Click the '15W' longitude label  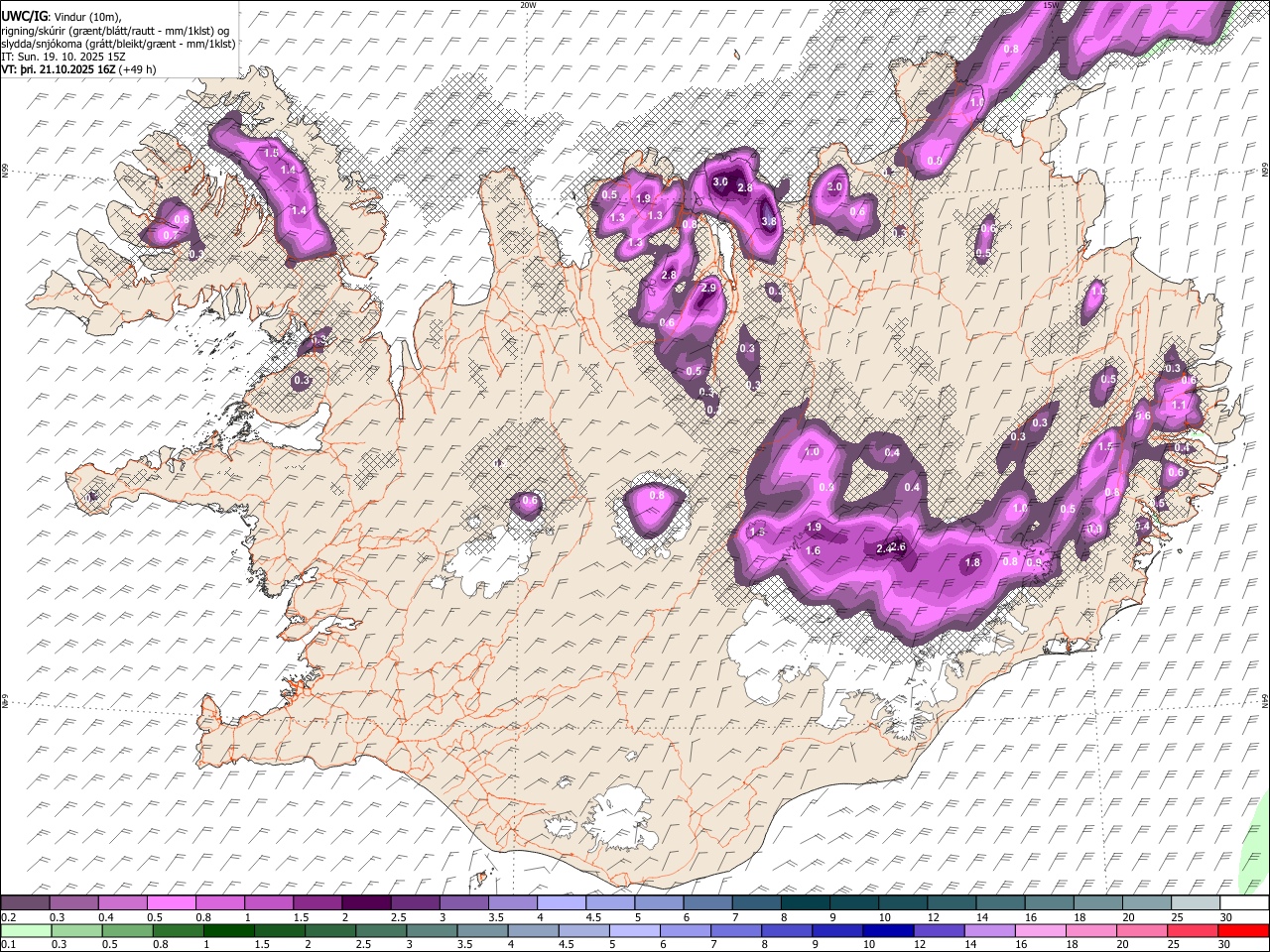pyautogui.click(x=1053, y=5)
